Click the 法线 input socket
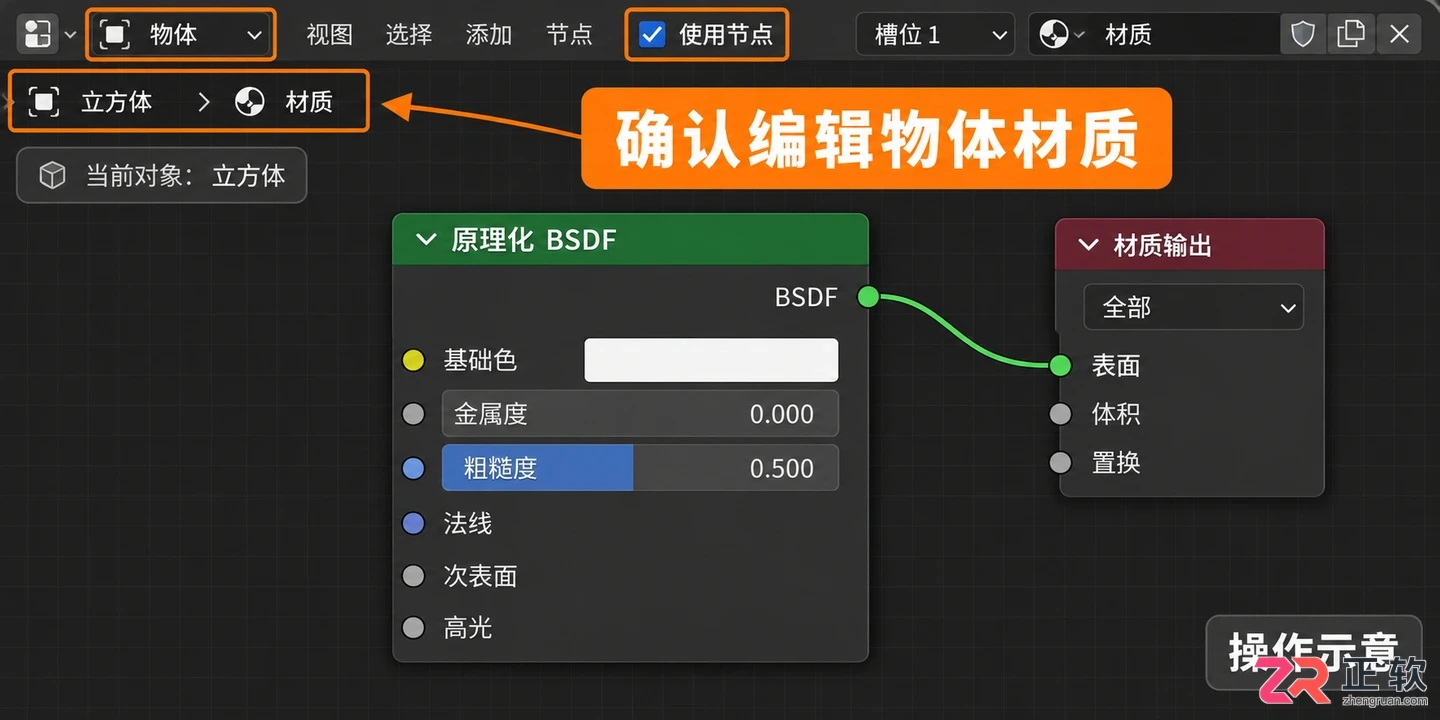Image resolution: width=1440 pixels, height=720 pixels. click(x=413, y=523)
